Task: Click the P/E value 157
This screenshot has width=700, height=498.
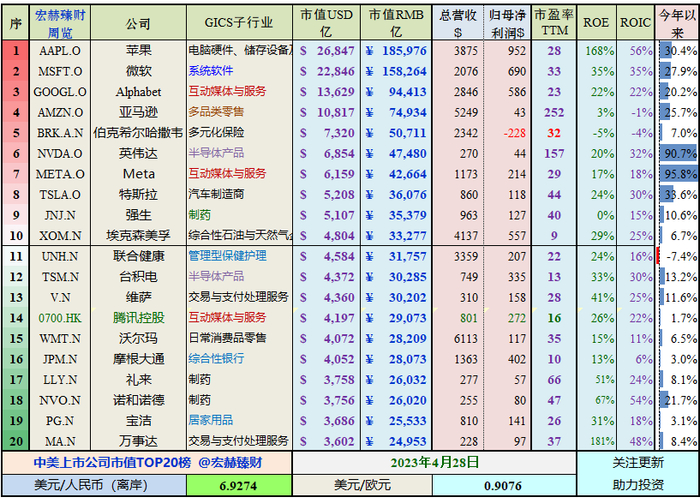Action: [554, 154]
